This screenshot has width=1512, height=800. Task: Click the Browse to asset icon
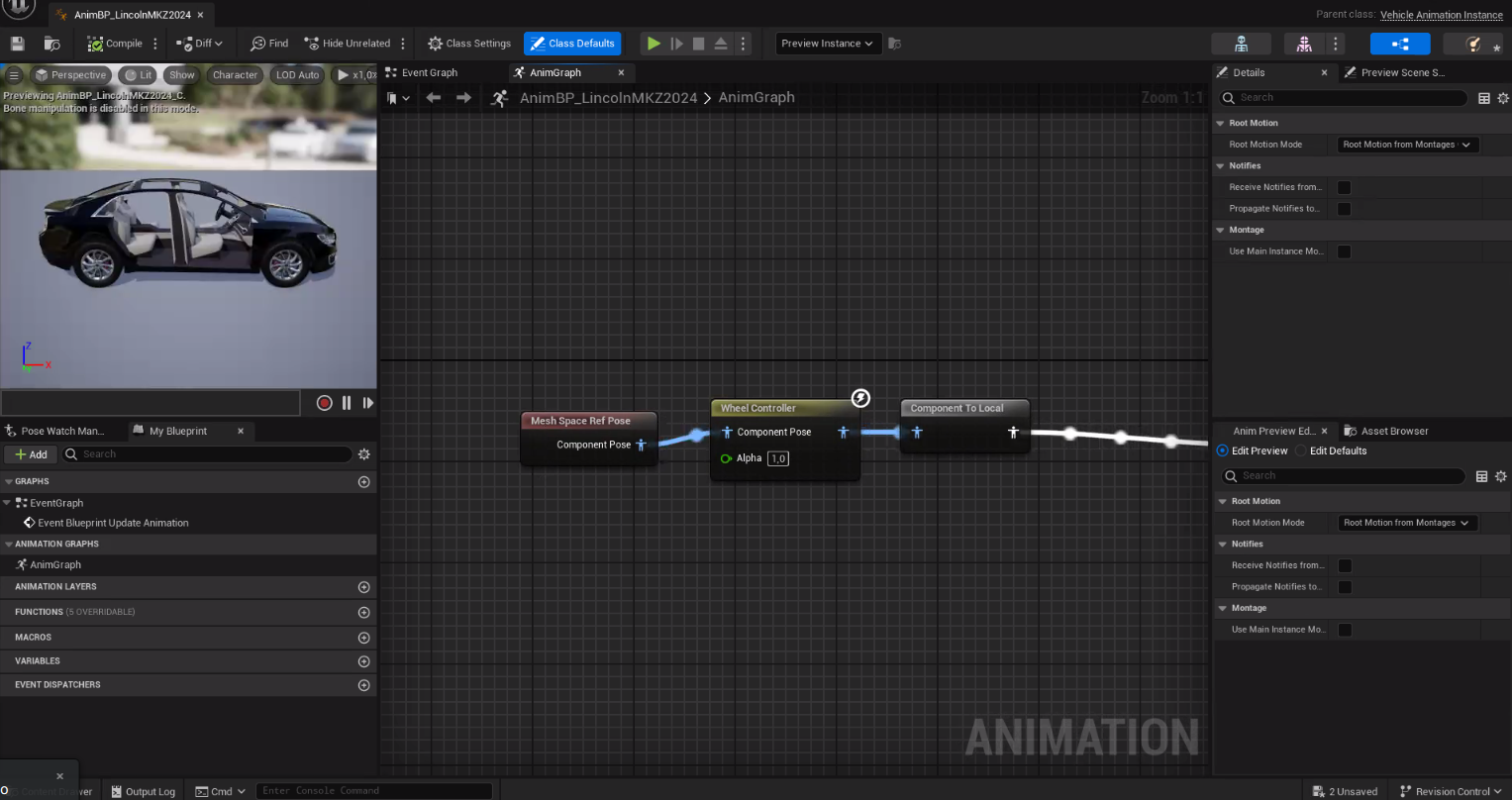(x=52, y=44)
